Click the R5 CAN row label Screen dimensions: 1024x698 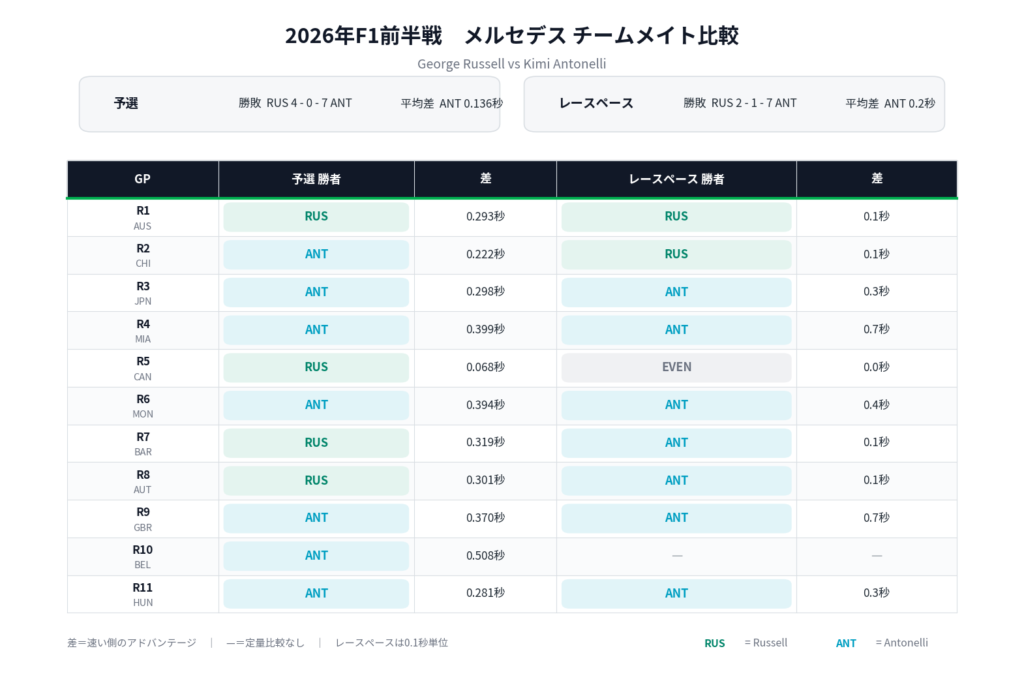click(142, 368)
